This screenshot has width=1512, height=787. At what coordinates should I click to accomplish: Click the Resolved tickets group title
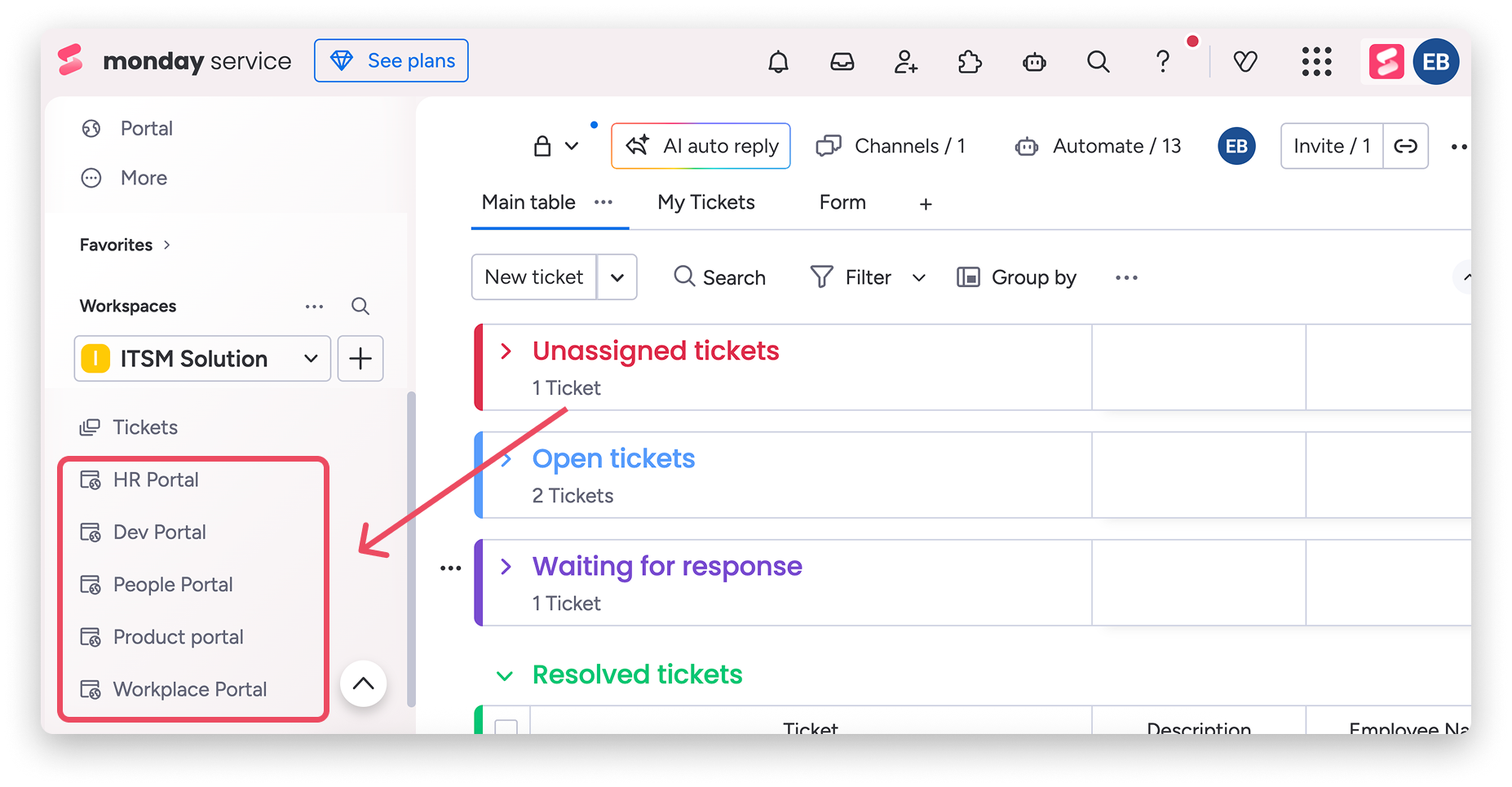637,674
